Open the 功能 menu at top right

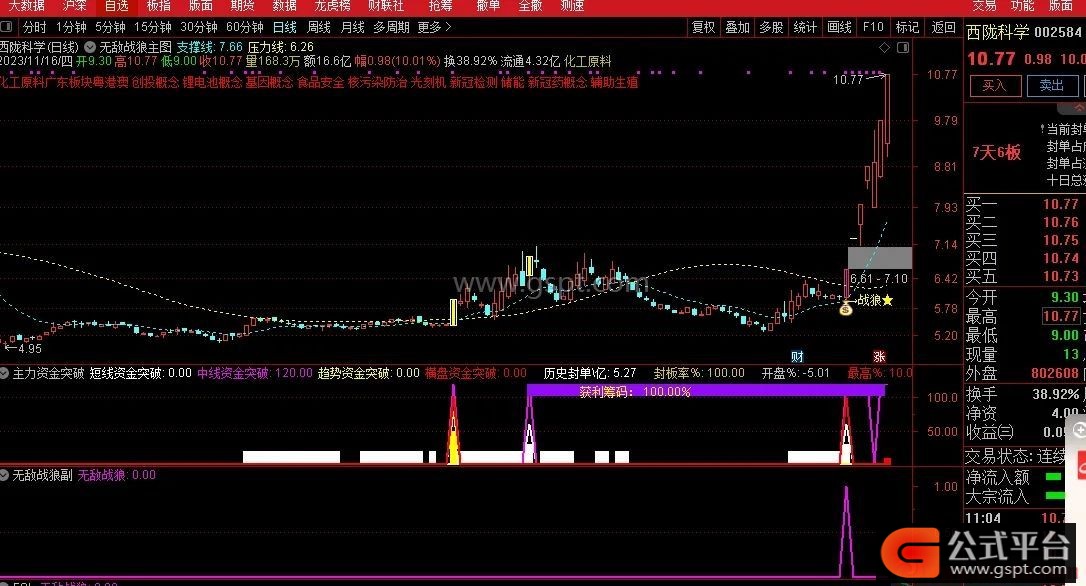[1022, 6]
